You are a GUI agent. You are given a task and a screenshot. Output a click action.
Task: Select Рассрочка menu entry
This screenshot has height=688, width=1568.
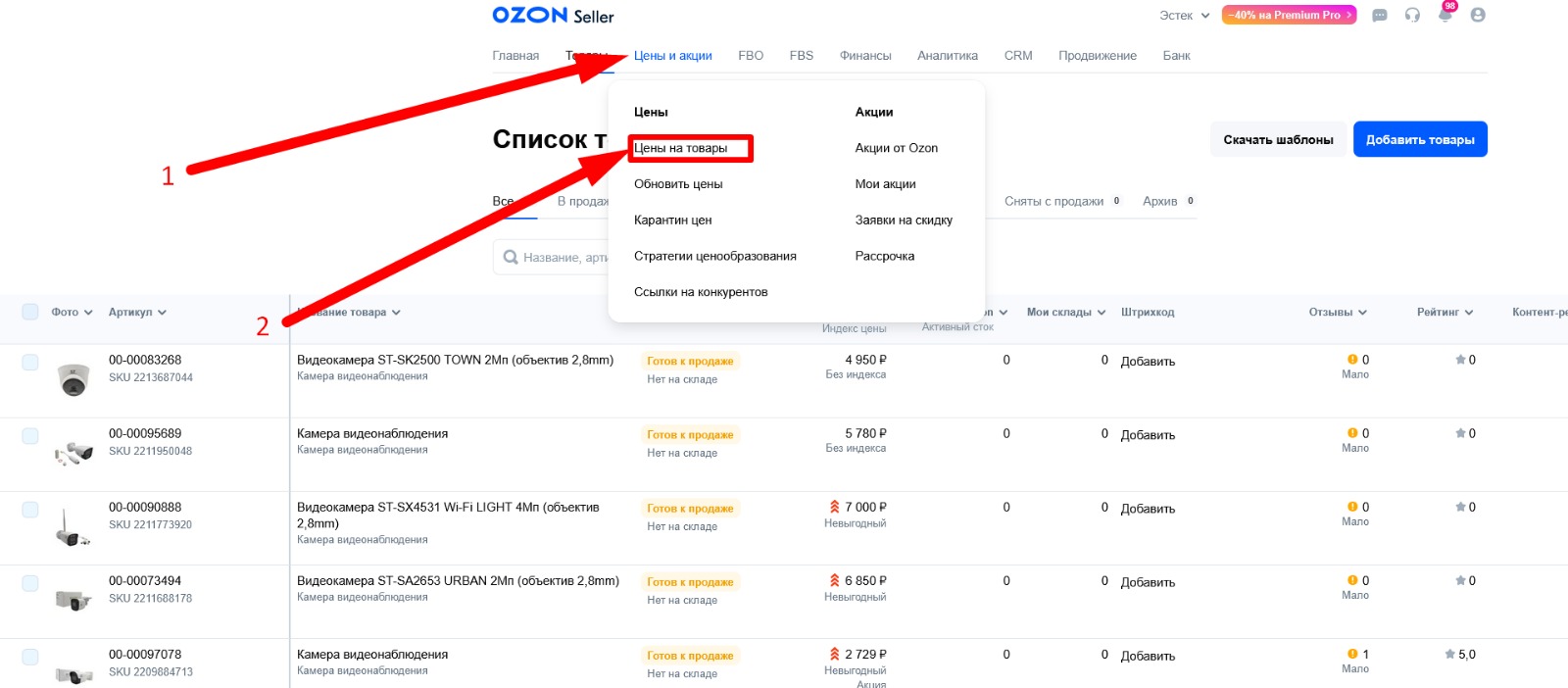click(x=885, y=257)
